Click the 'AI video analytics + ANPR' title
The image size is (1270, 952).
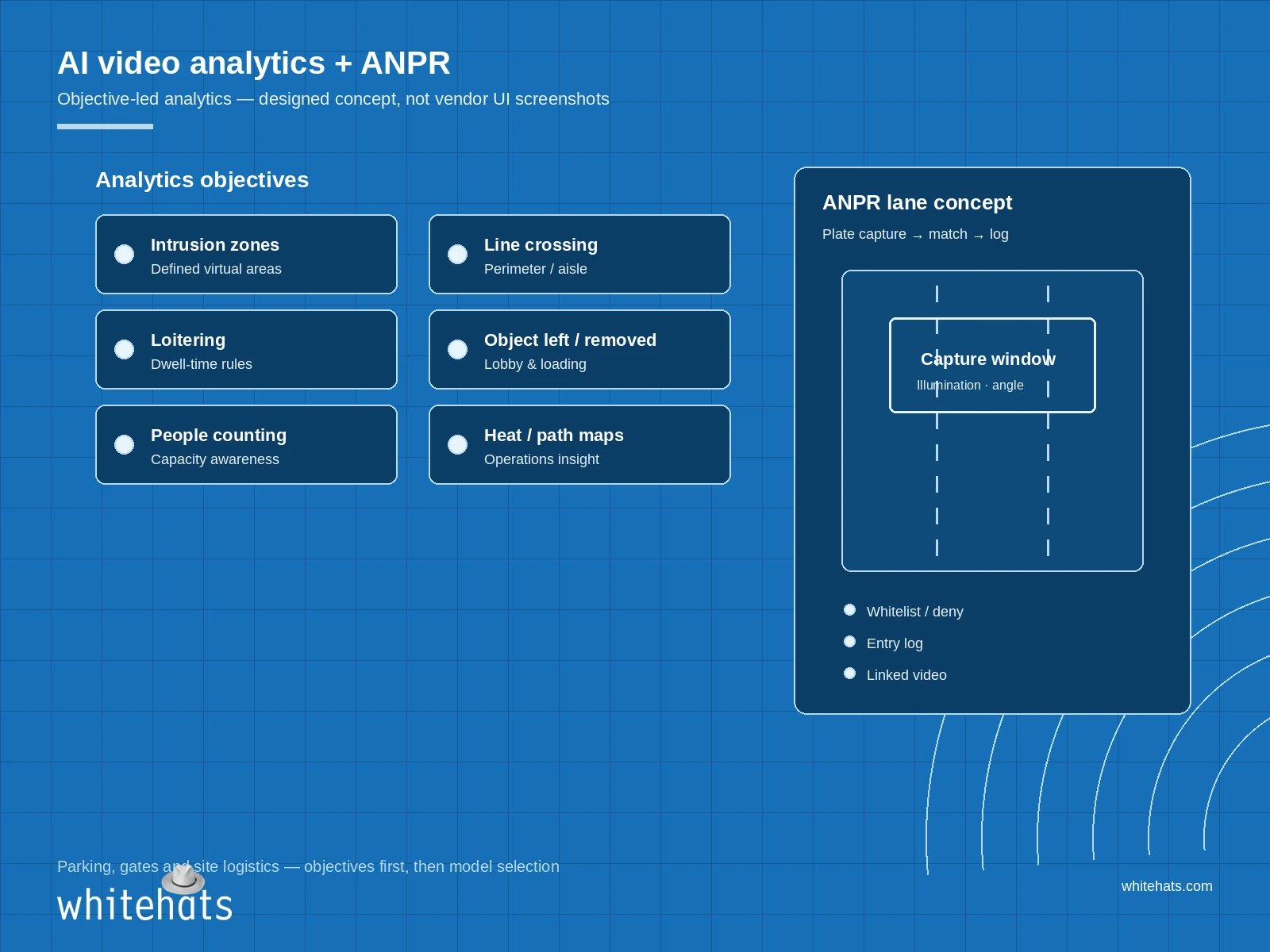click(254, 63)
